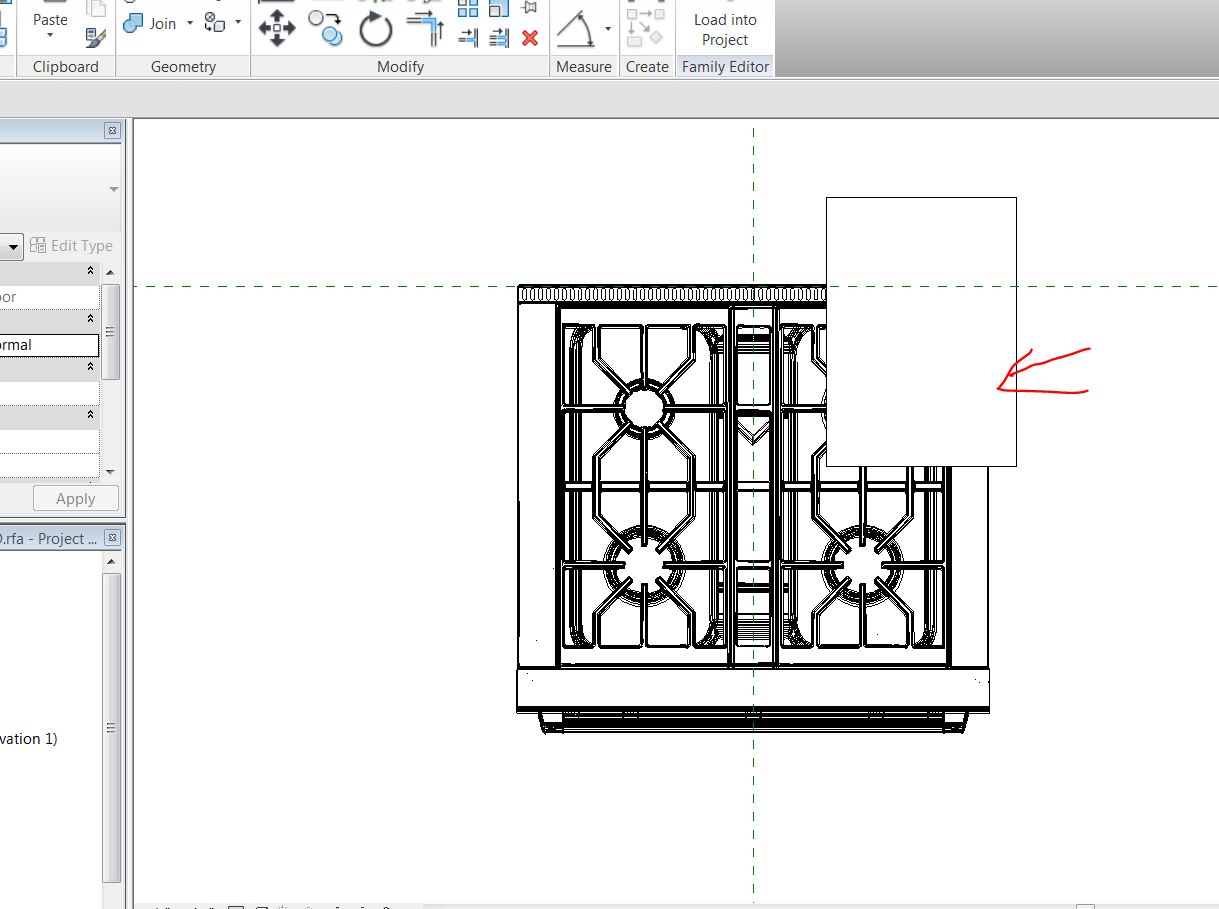This screenshot has height=909, width=1219.
Task: Expand the Measure tool dropdown arrow
Action: 608,29
